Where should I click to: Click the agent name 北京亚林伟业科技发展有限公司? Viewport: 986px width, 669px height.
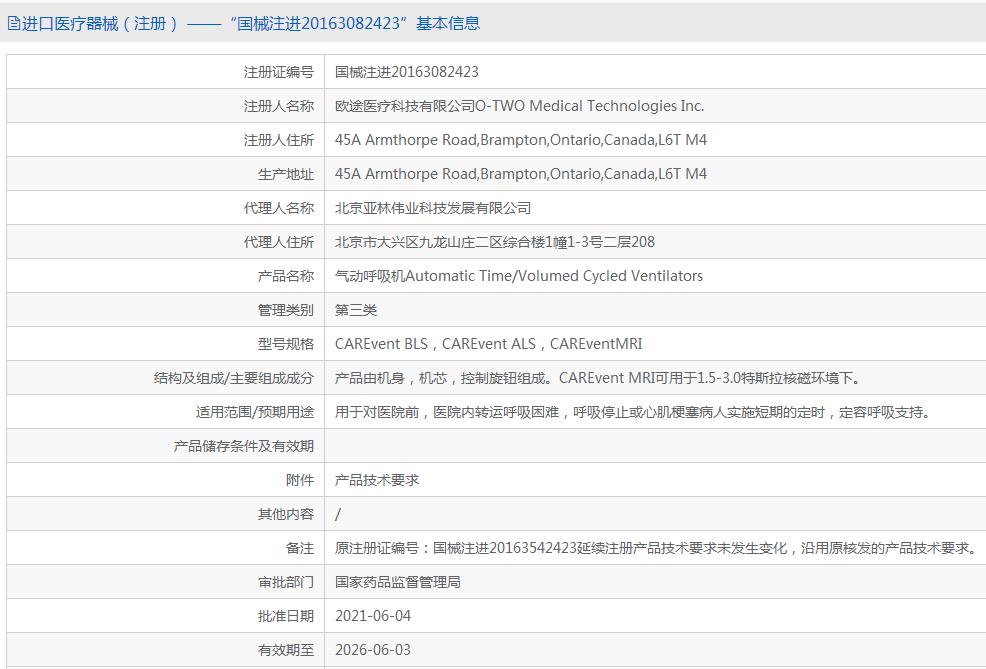coord(432,208)
